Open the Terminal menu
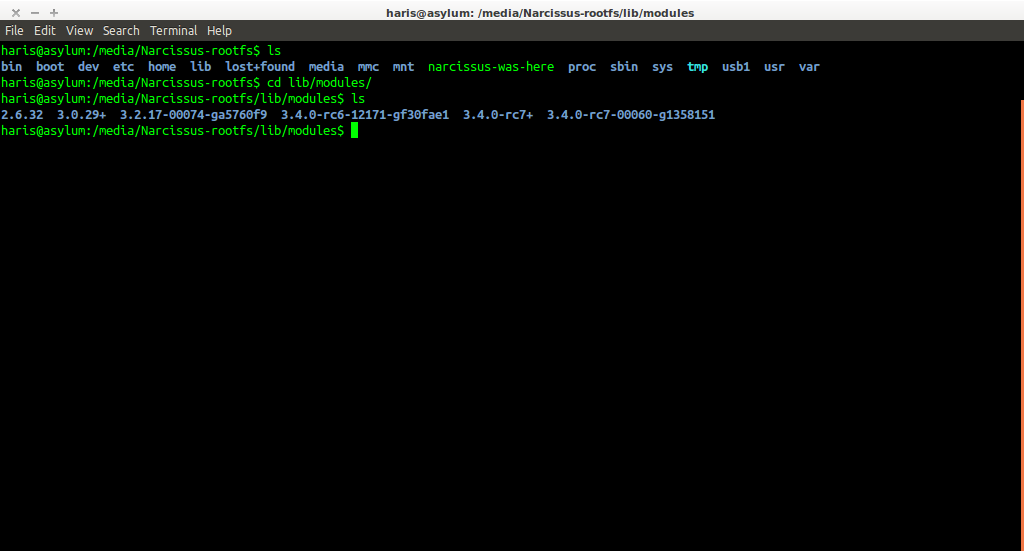 coord(174,31)
